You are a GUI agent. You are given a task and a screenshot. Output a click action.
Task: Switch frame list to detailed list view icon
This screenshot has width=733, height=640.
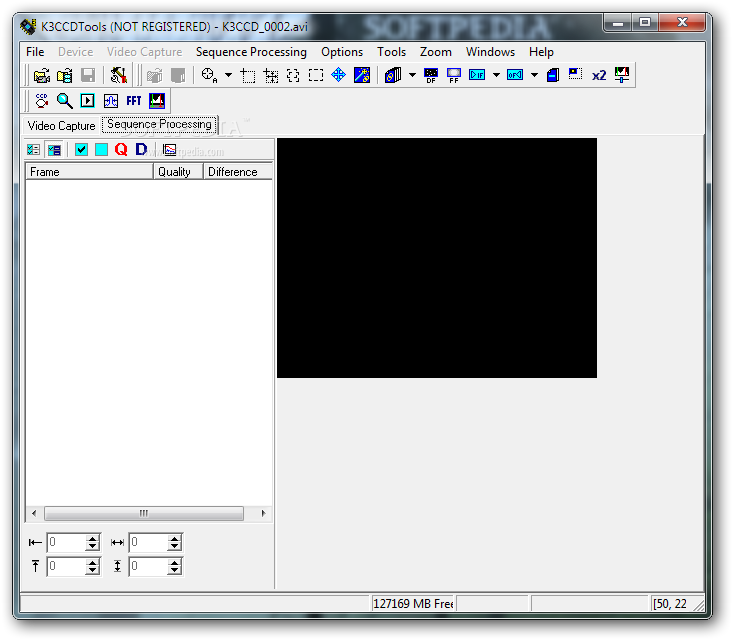54,150
